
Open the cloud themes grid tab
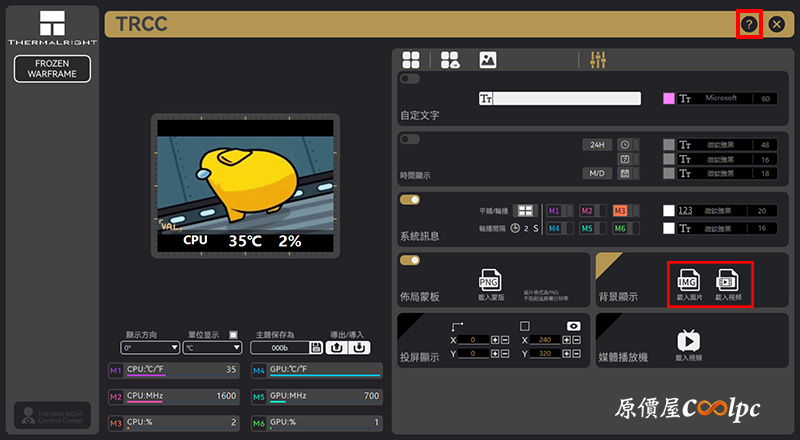(450, 60)
